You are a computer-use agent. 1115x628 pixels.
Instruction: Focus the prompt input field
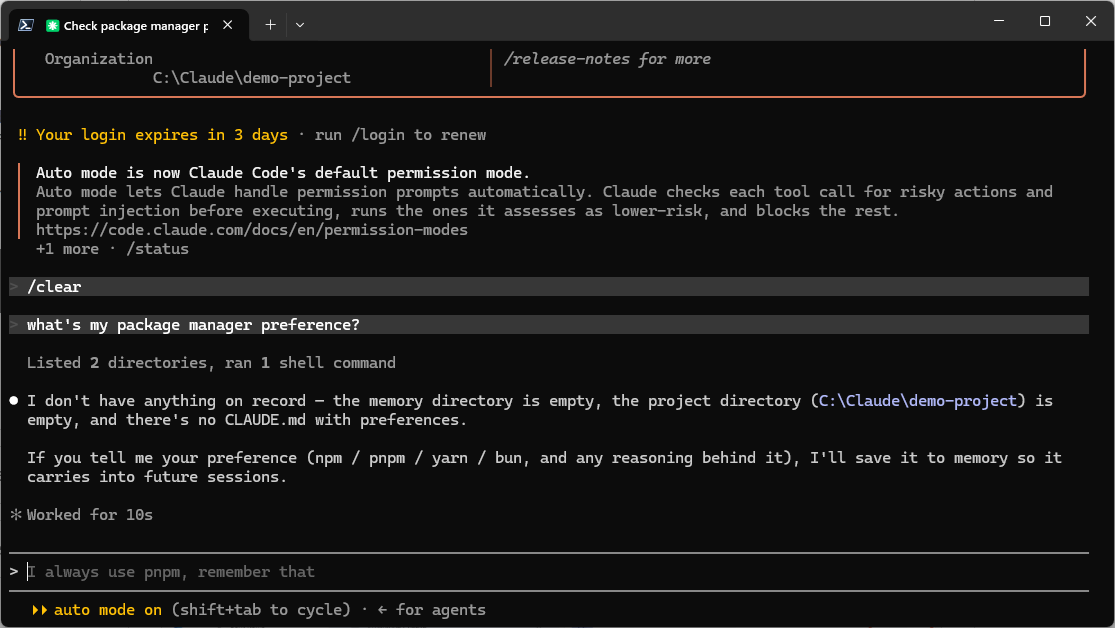coord(549,572)
